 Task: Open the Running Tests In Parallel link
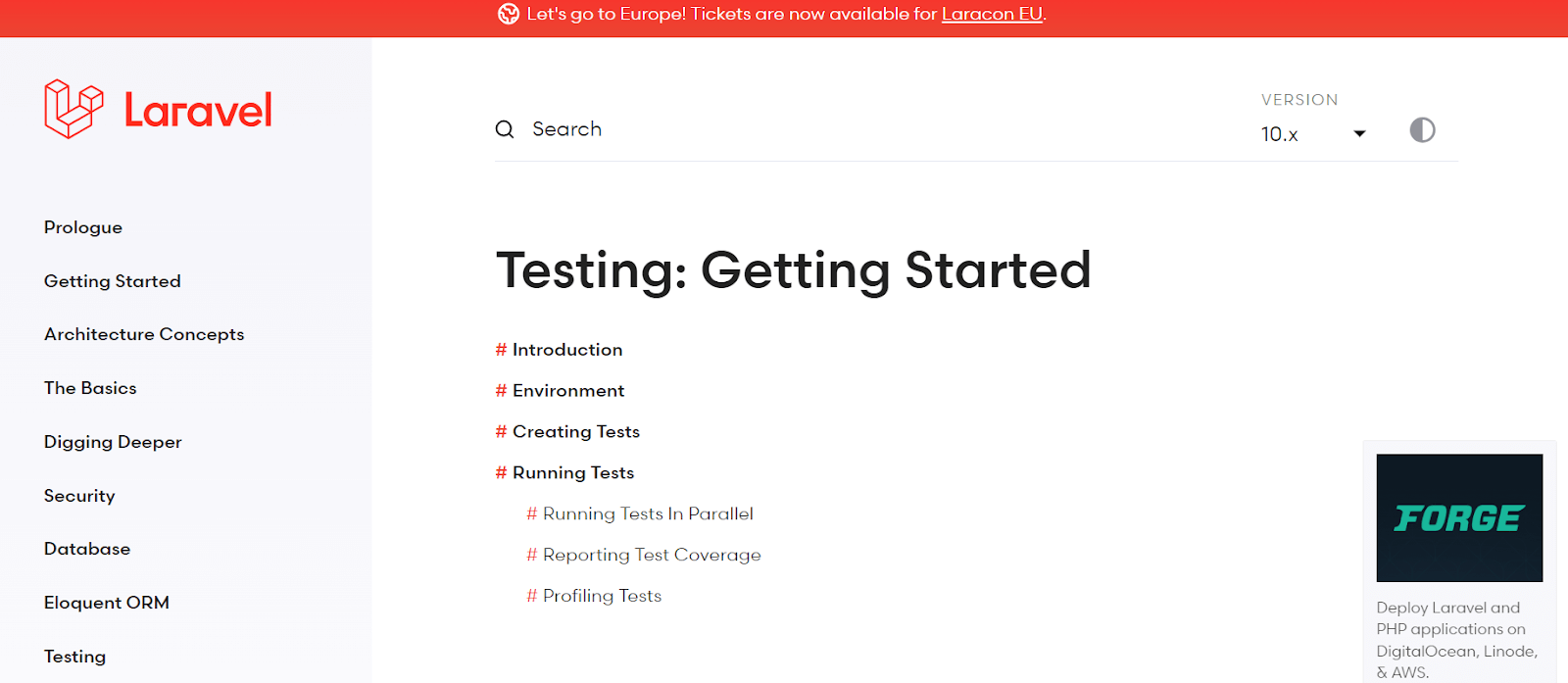point(648,512)
